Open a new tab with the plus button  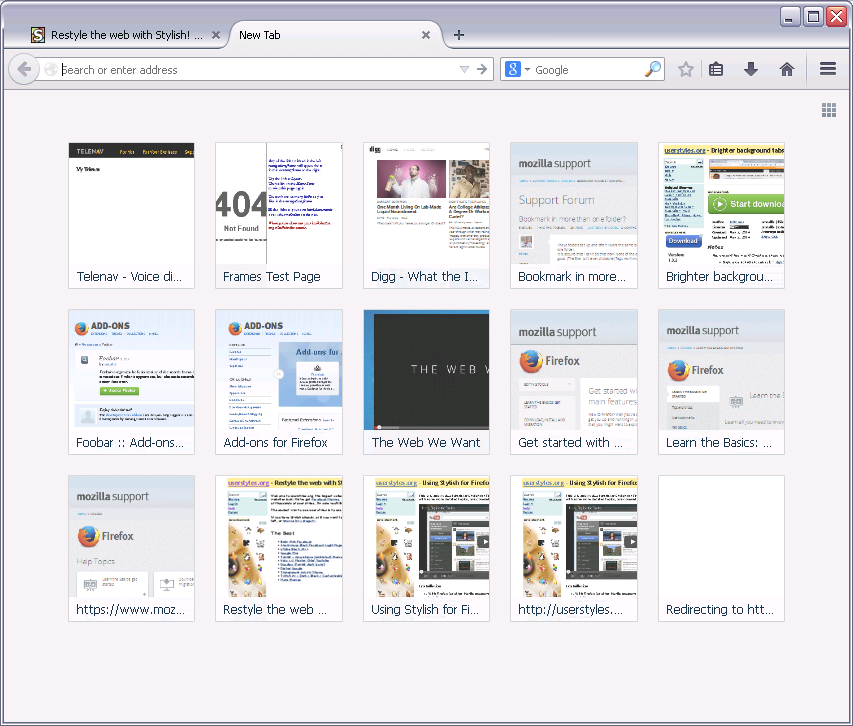(x=458, y=34)
